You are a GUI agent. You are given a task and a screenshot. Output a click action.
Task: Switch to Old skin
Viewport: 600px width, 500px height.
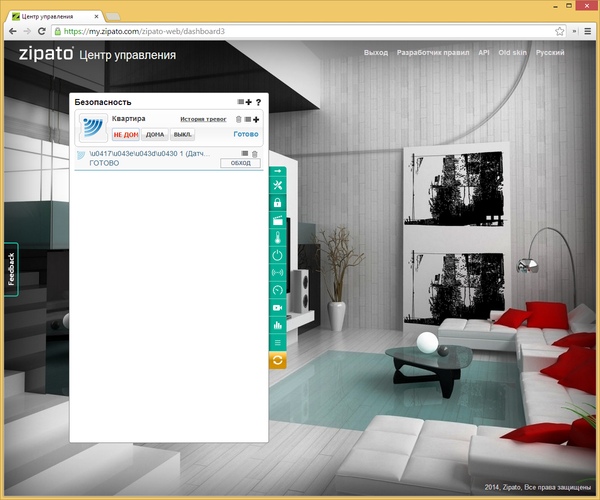tap(512, 53)
